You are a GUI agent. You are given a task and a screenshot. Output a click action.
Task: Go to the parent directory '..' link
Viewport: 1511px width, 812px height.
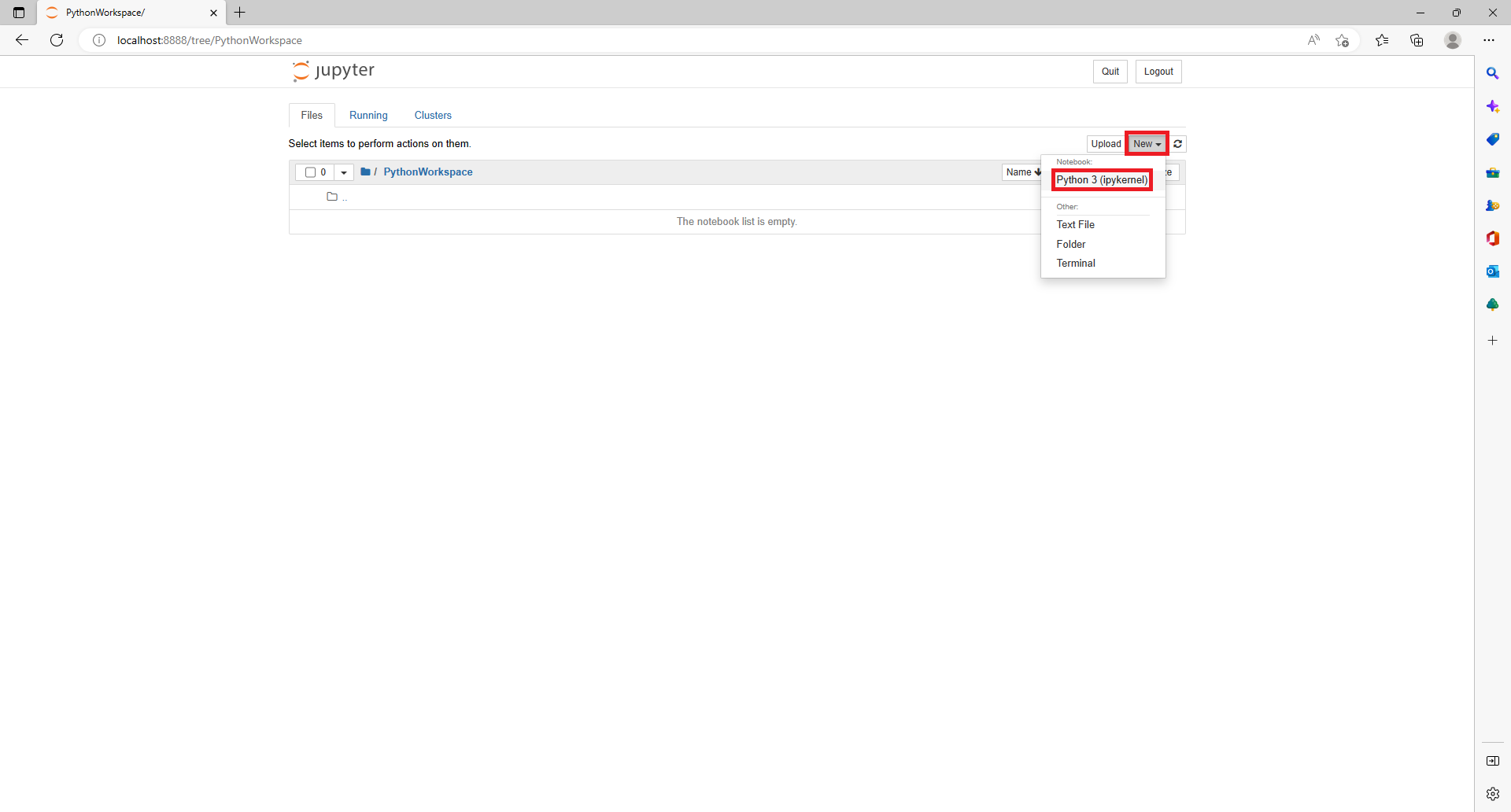[x=345, y=197]
